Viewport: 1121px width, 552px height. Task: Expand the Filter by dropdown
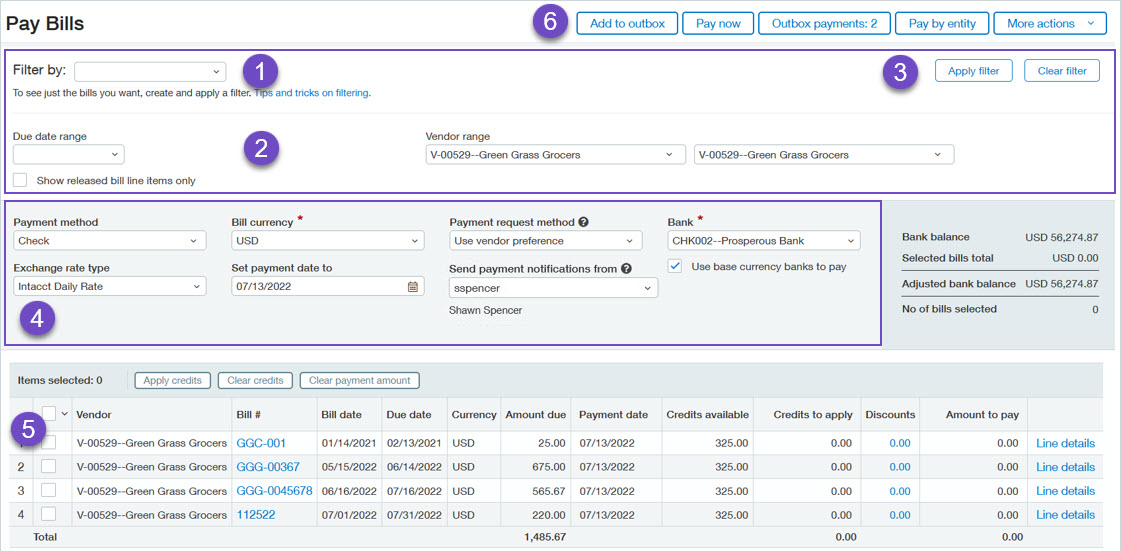150,71
